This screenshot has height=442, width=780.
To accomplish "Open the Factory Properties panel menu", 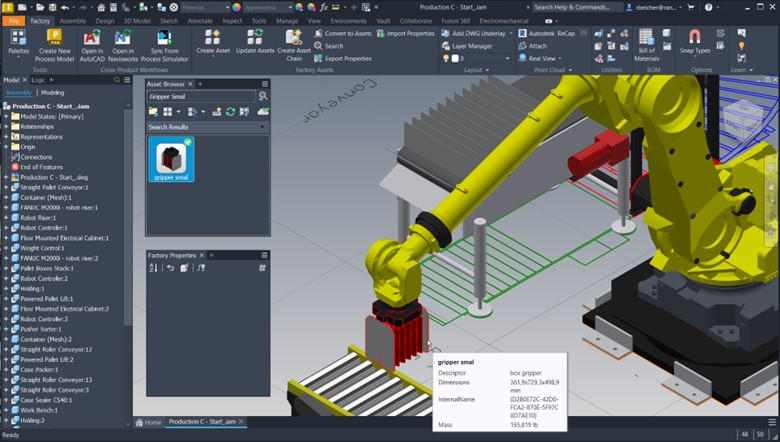I will tap(264, 255).
